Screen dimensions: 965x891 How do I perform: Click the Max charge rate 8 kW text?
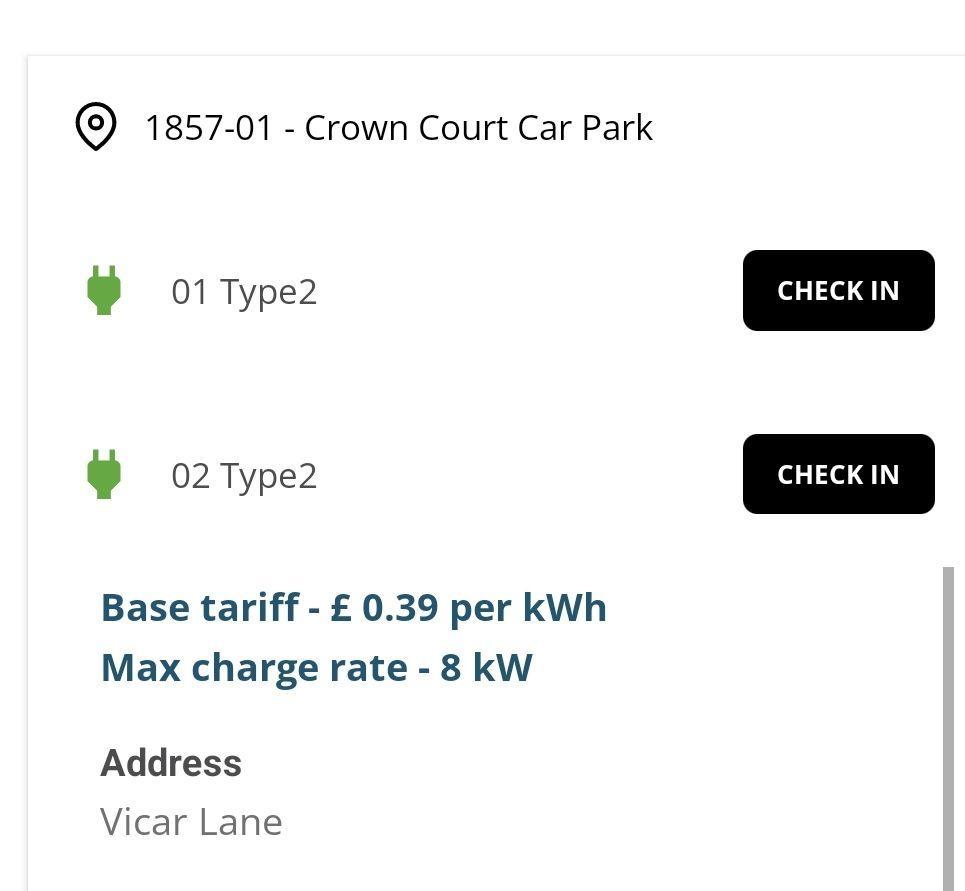pos(316,666)
